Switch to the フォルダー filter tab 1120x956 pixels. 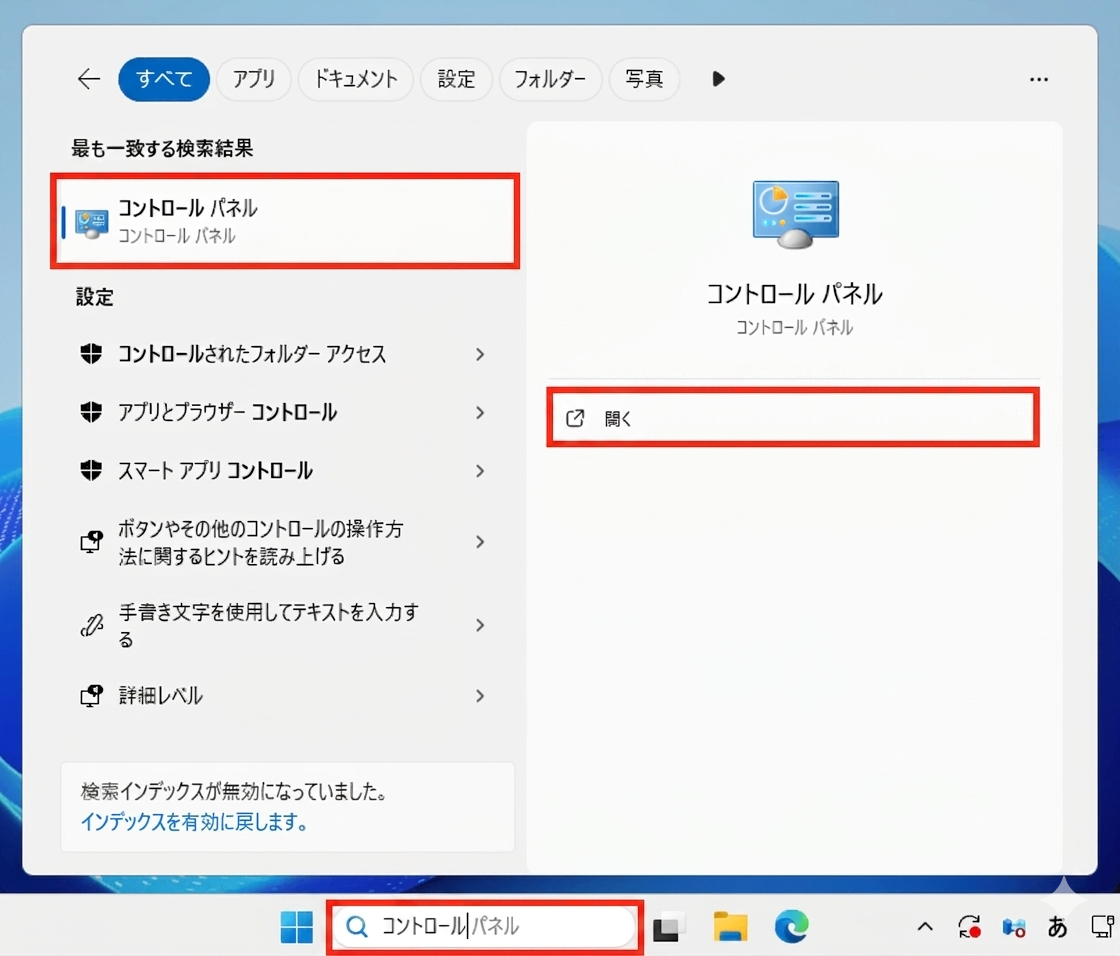point(550,79)
